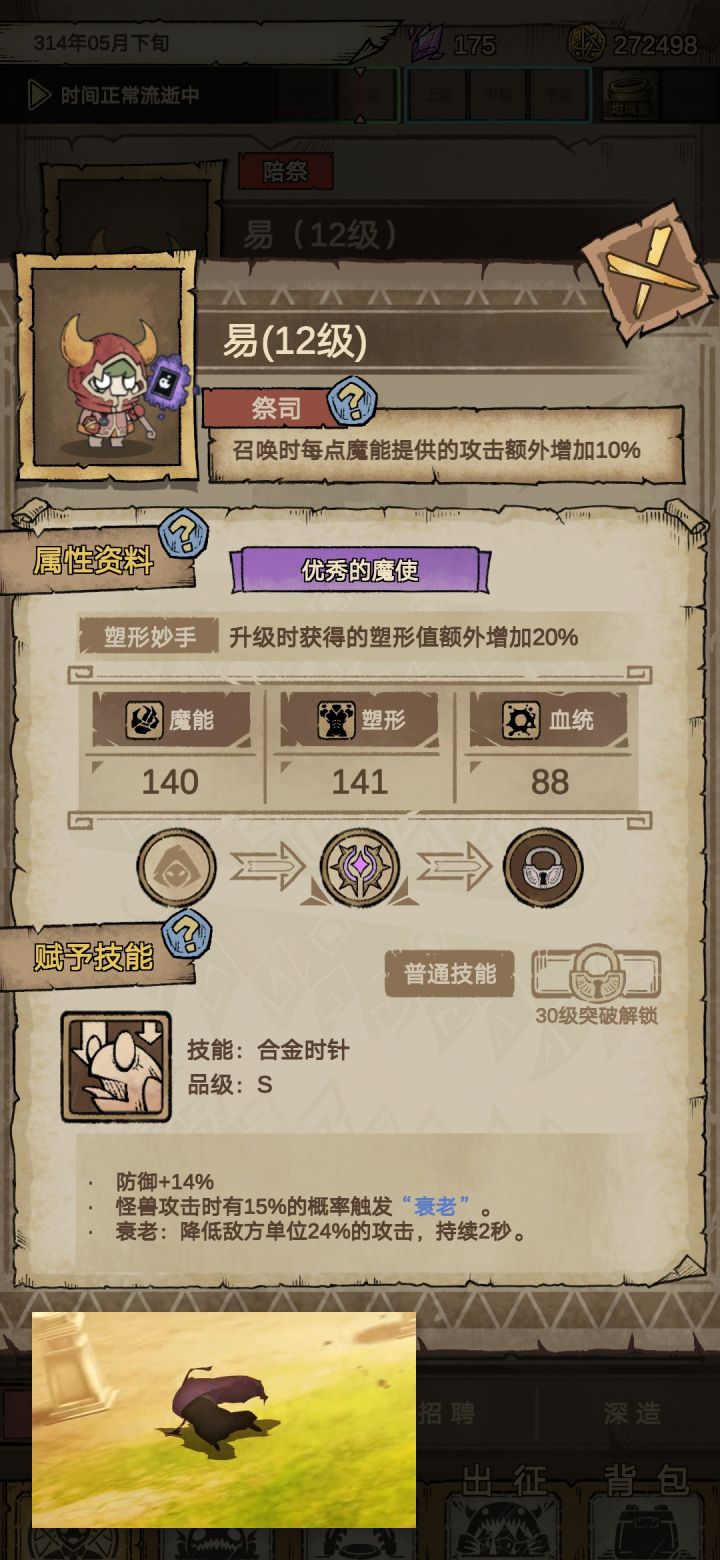Open help for 祭司 class question mark

pyautogui.click(x=350, y=403)
